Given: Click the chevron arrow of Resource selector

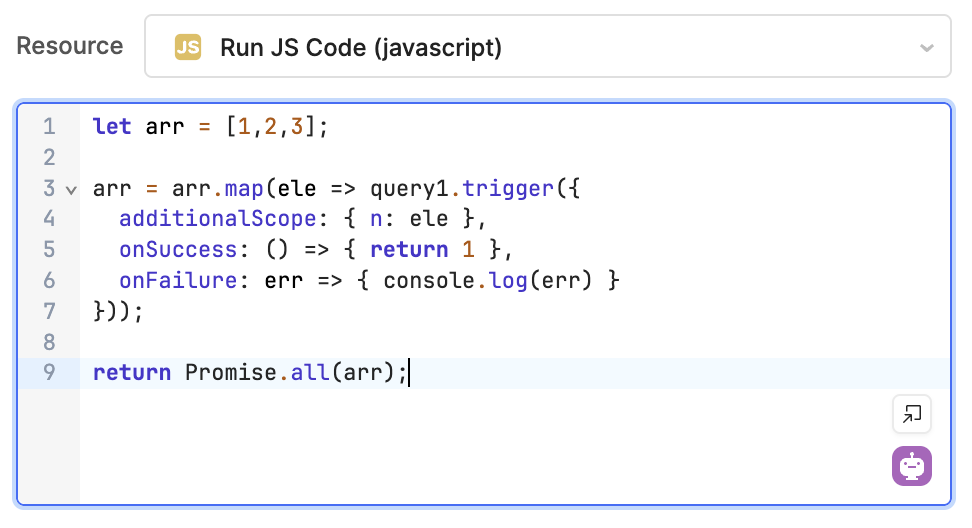Looking at the screenshot, I should [926, 48].
